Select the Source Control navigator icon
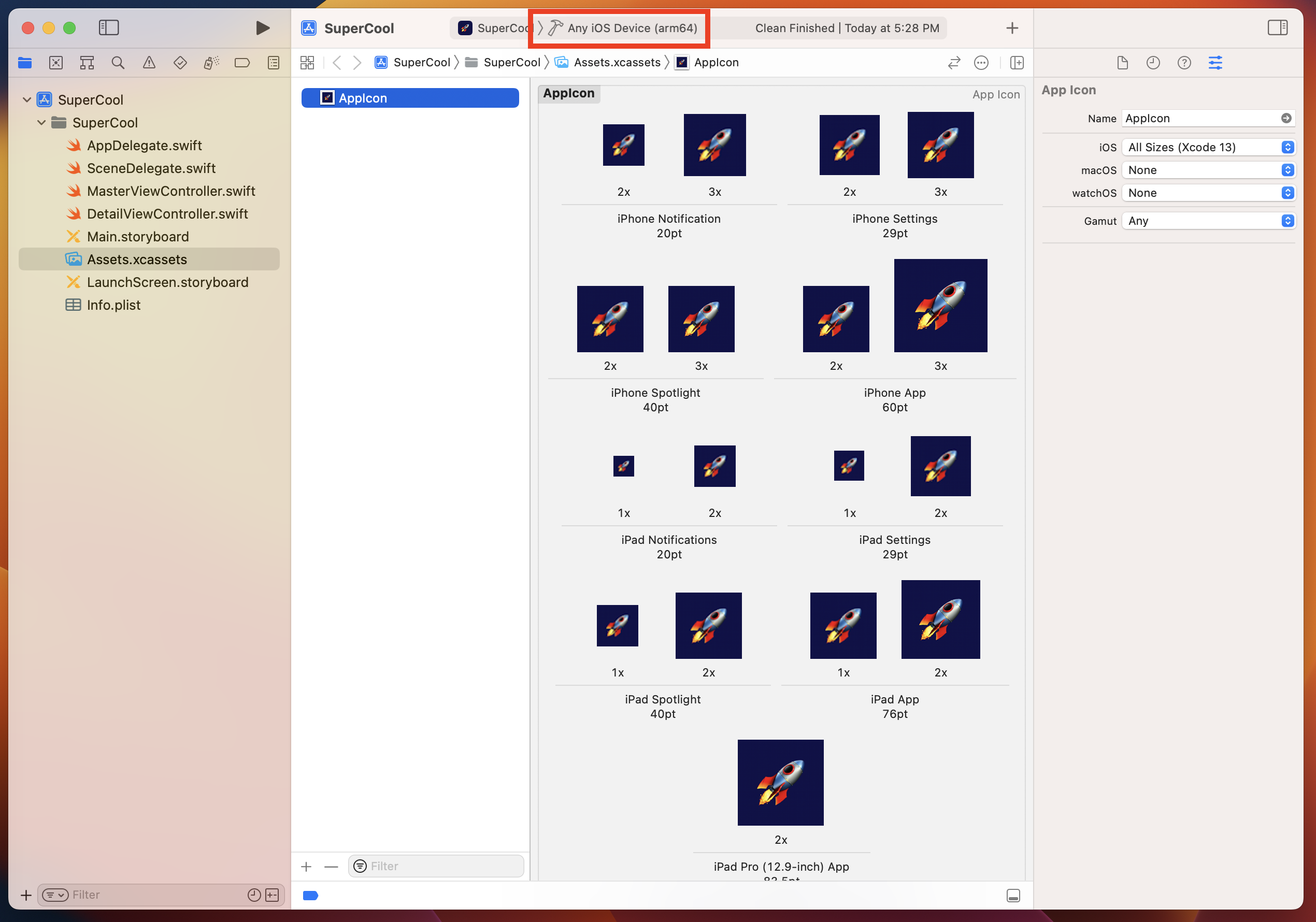The width and height of the screenshot is (1316, 922). pos(55,63)
